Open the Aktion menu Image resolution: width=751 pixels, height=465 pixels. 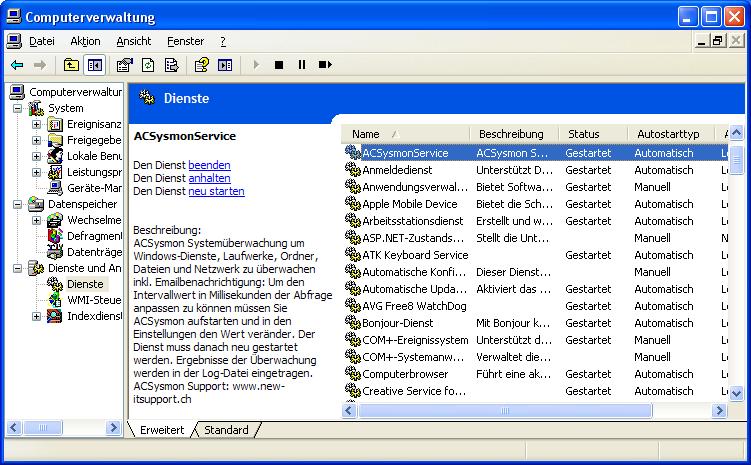tap(85, 41)
